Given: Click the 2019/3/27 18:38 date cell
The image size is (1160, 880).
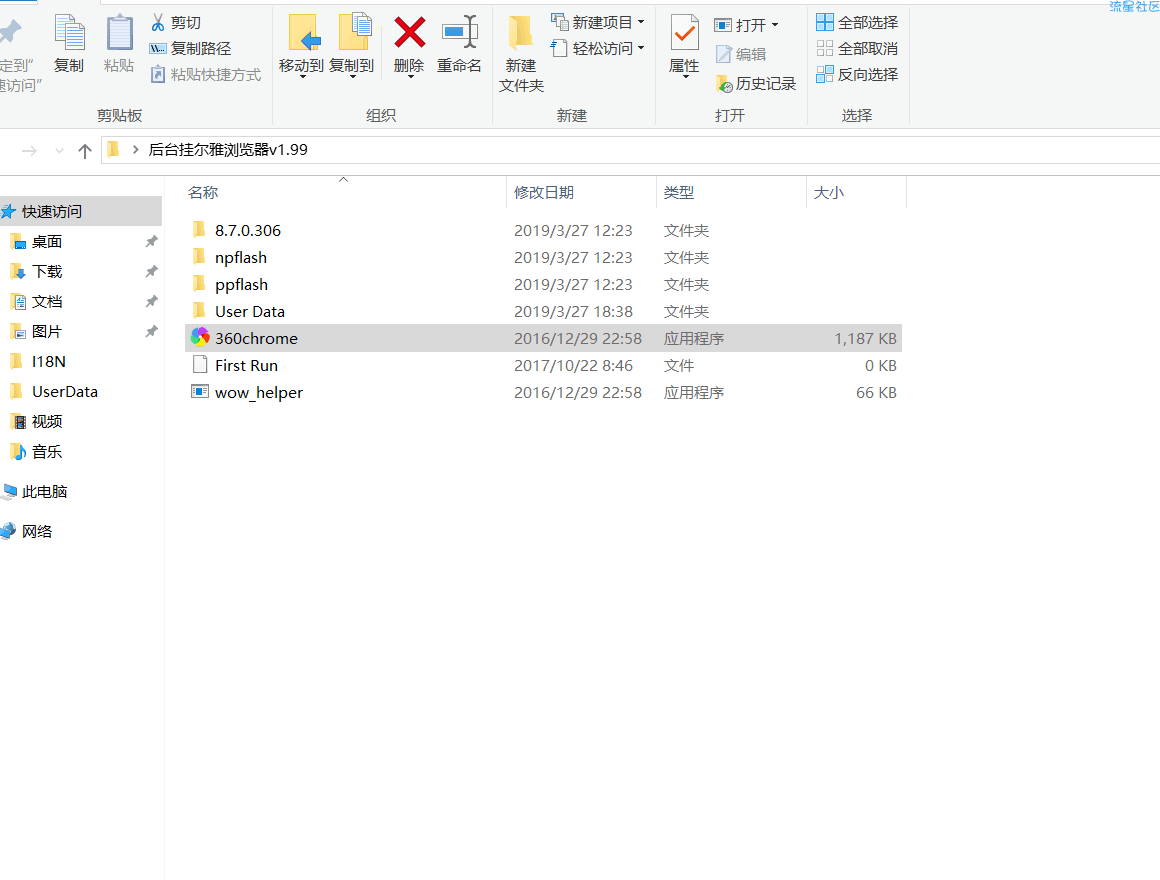Looking at the screenshot, I should [573, 311].
